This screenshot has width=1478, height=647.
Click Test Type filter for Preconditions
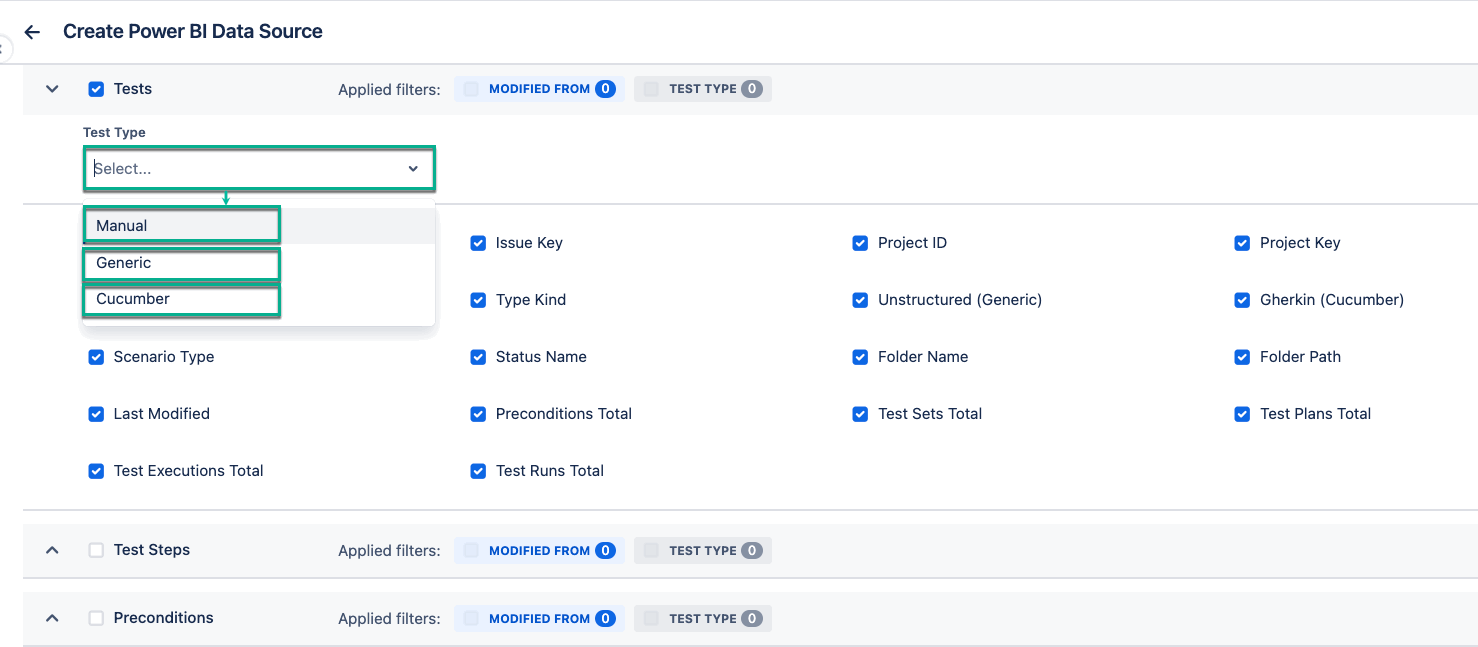[x=702, y=618]
